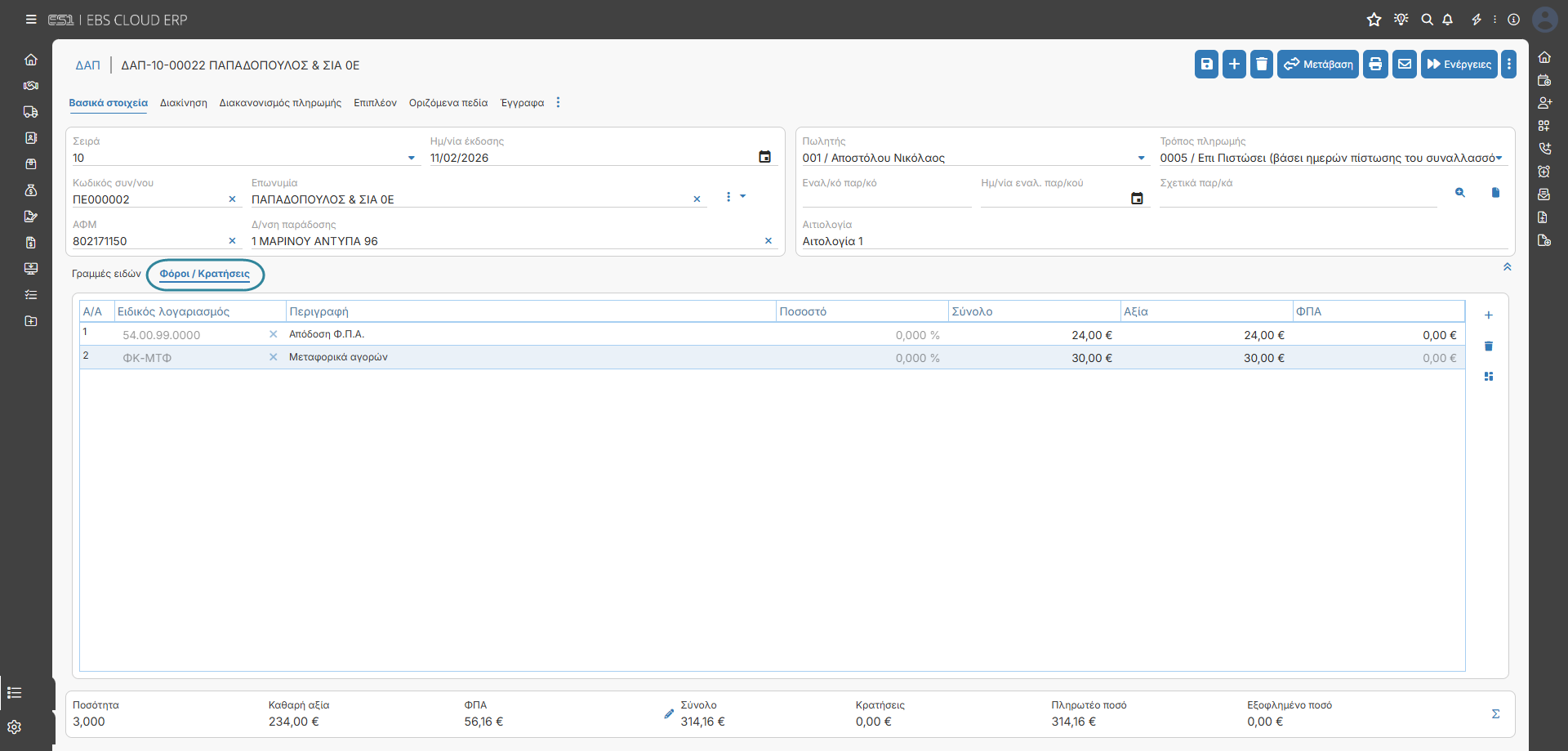Screen dimensions: 1568x751
Task: Open the overflow kebab after the Έγγραφα tab
Action: tap(559, 102)
